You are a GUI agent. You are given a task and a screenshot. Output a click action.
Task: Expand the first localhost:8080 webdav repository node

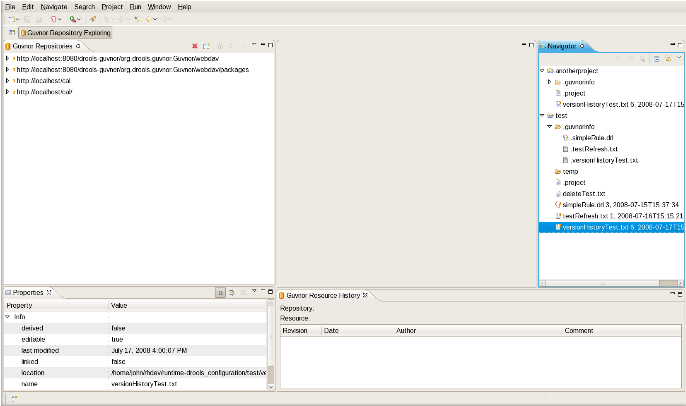pos(7,58)
